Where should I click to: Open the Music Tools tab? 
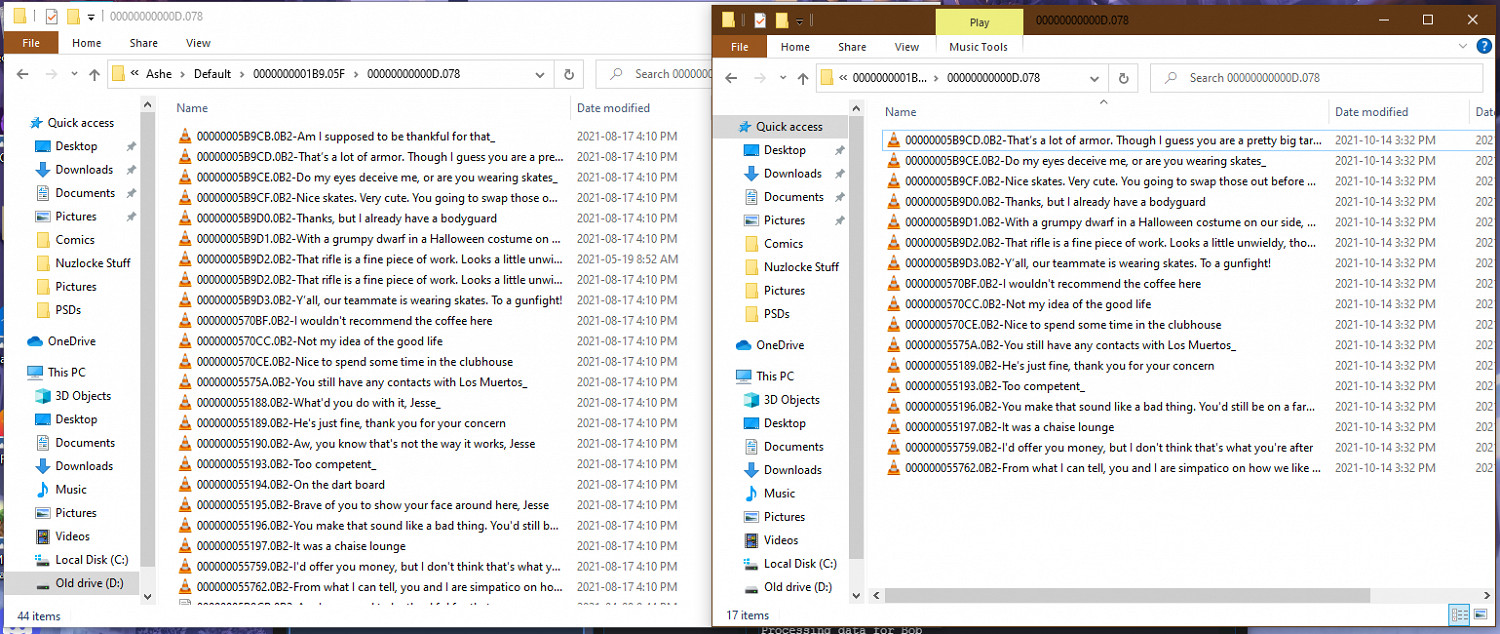point(978,47)
